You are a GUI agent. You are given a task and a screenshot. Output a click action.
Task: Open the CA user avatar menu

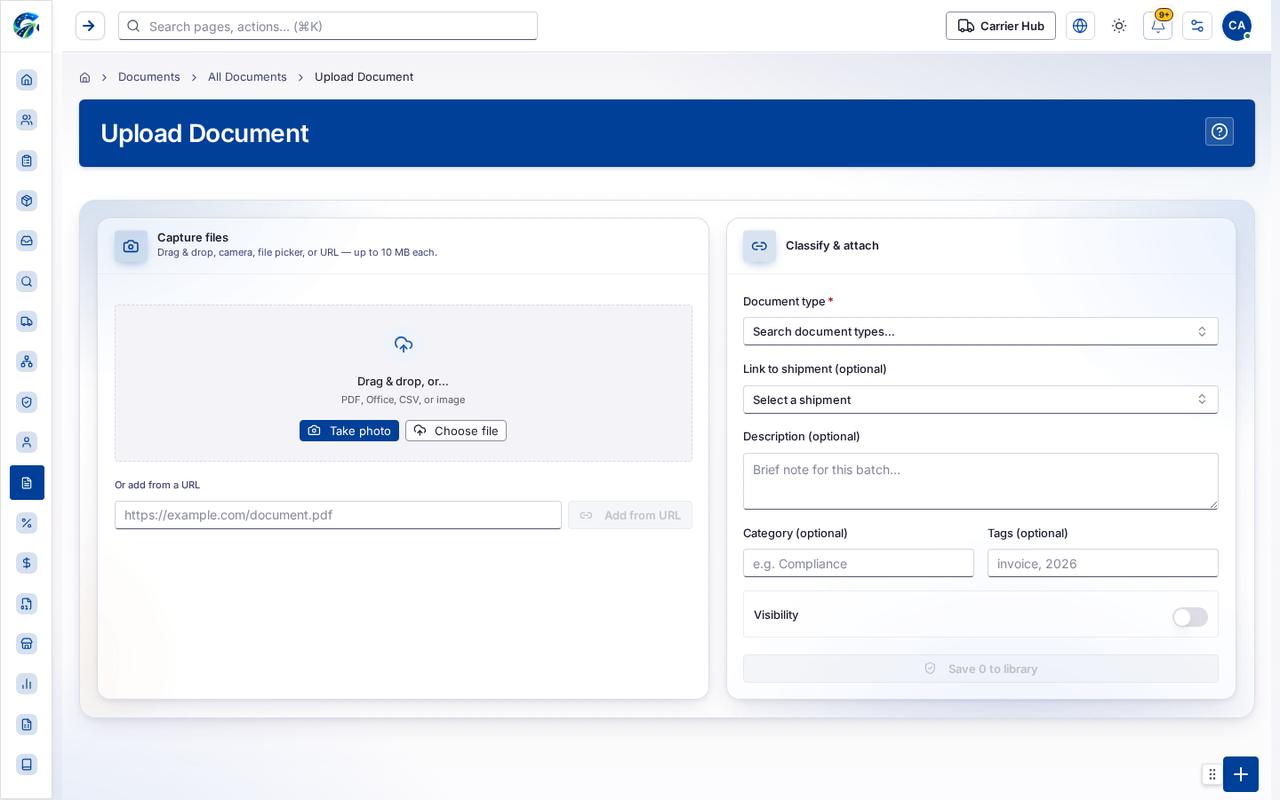point(1237,26)
